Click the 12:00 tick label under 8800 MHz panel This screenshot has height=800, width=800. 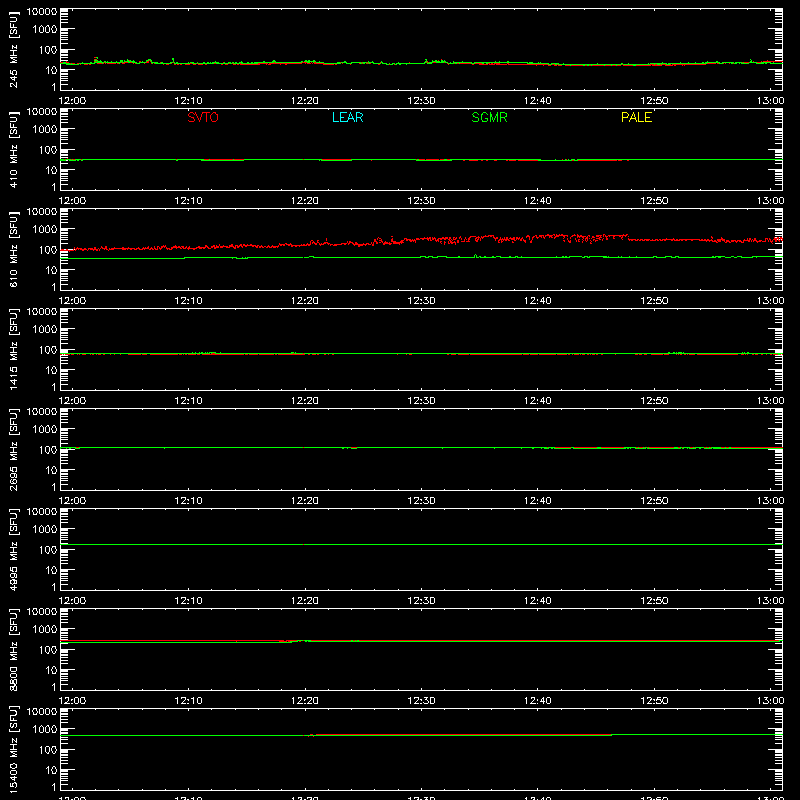pyautogui.click(x=72, y=701)
